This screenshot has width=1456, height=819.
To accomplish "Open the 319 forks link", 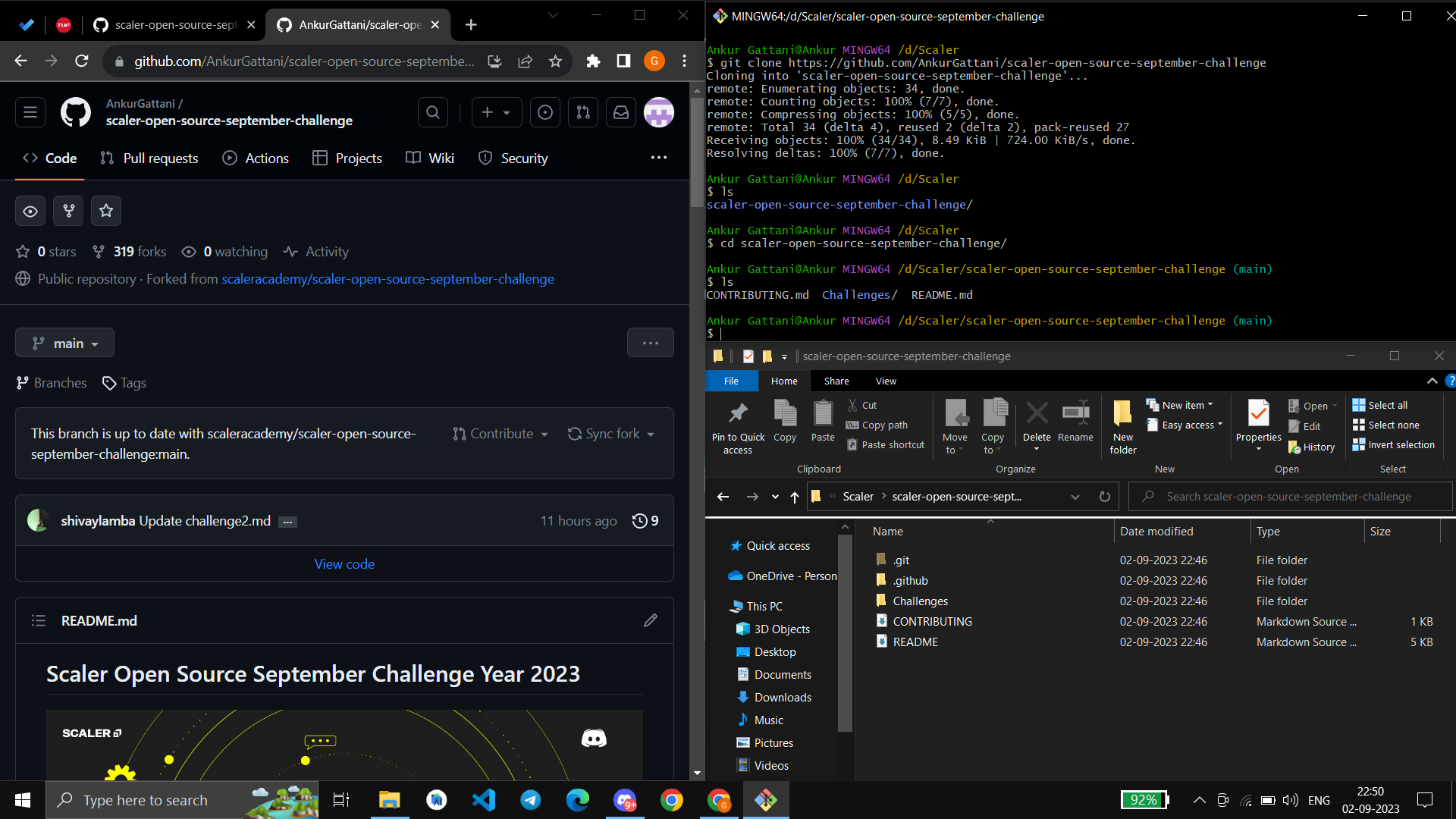I will pyautogui.click(x=128, y=251).
